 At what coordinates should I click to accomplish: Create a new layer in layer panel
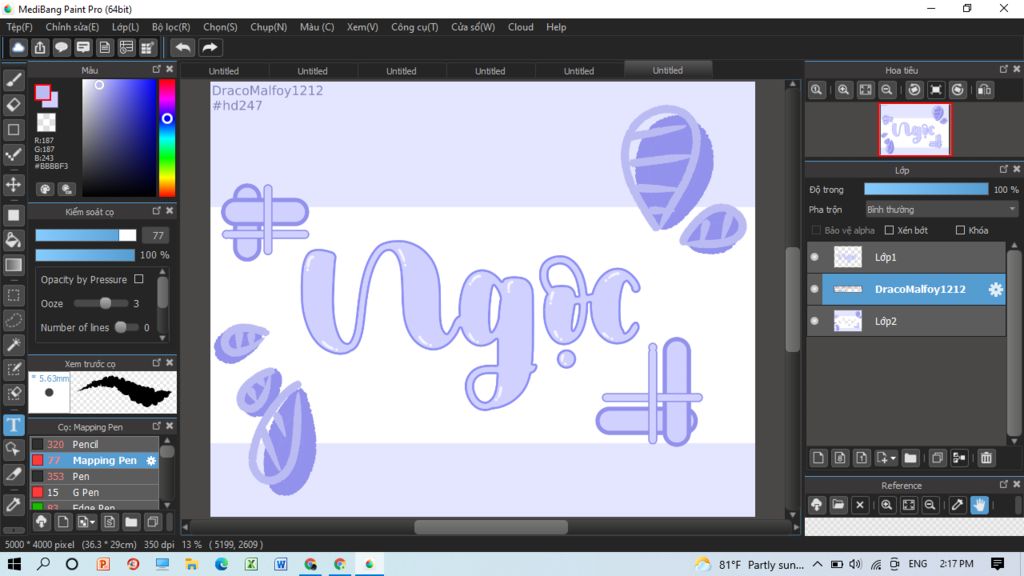pos(818,458)
